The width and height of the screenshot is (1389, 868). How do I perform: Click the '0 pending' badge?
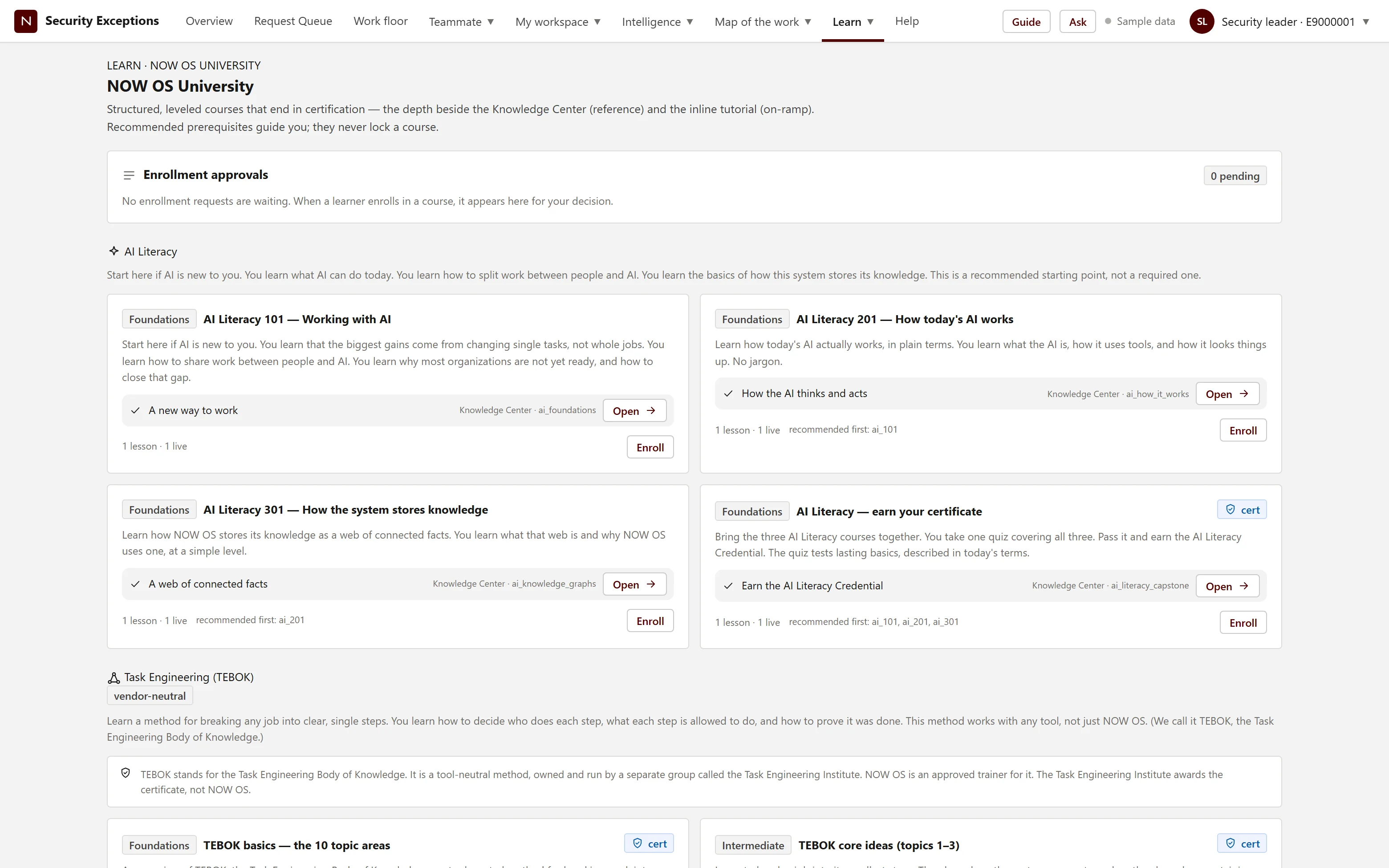point(1235,176)
